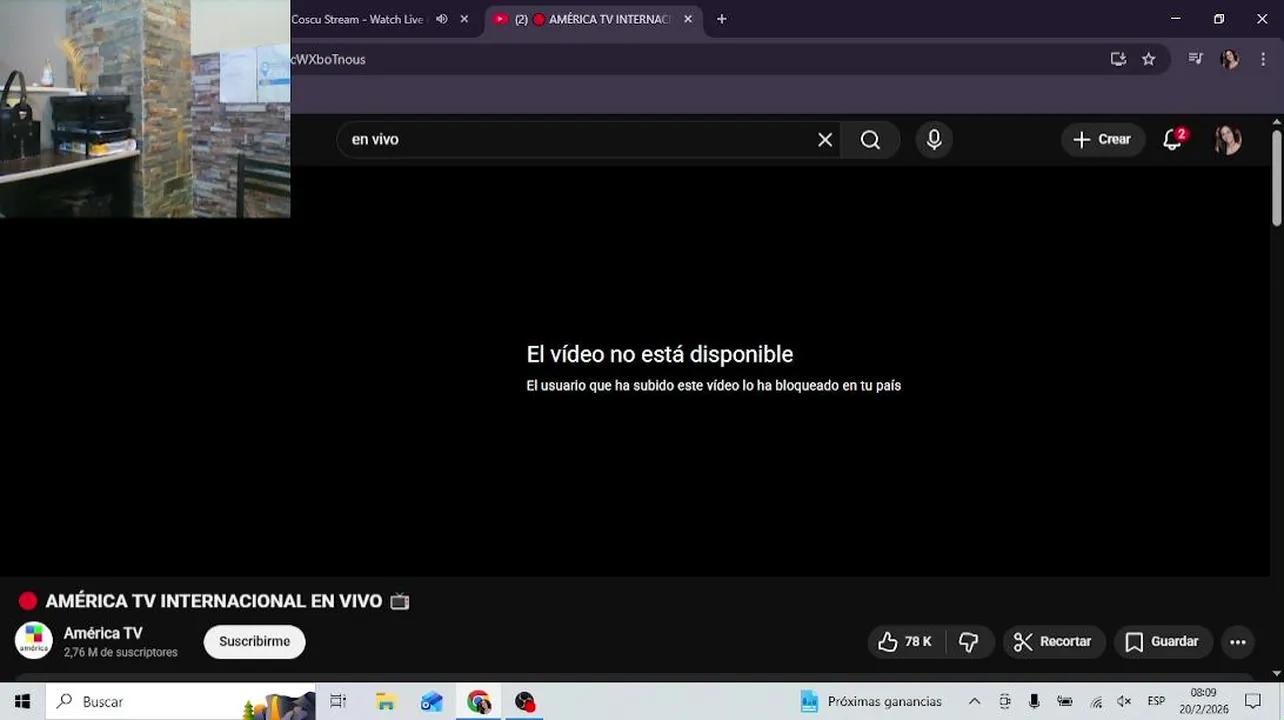Click the '2,76 M de suscriptores' text
The height and width of the screenshot is (720, 1284).
[121, 653]
